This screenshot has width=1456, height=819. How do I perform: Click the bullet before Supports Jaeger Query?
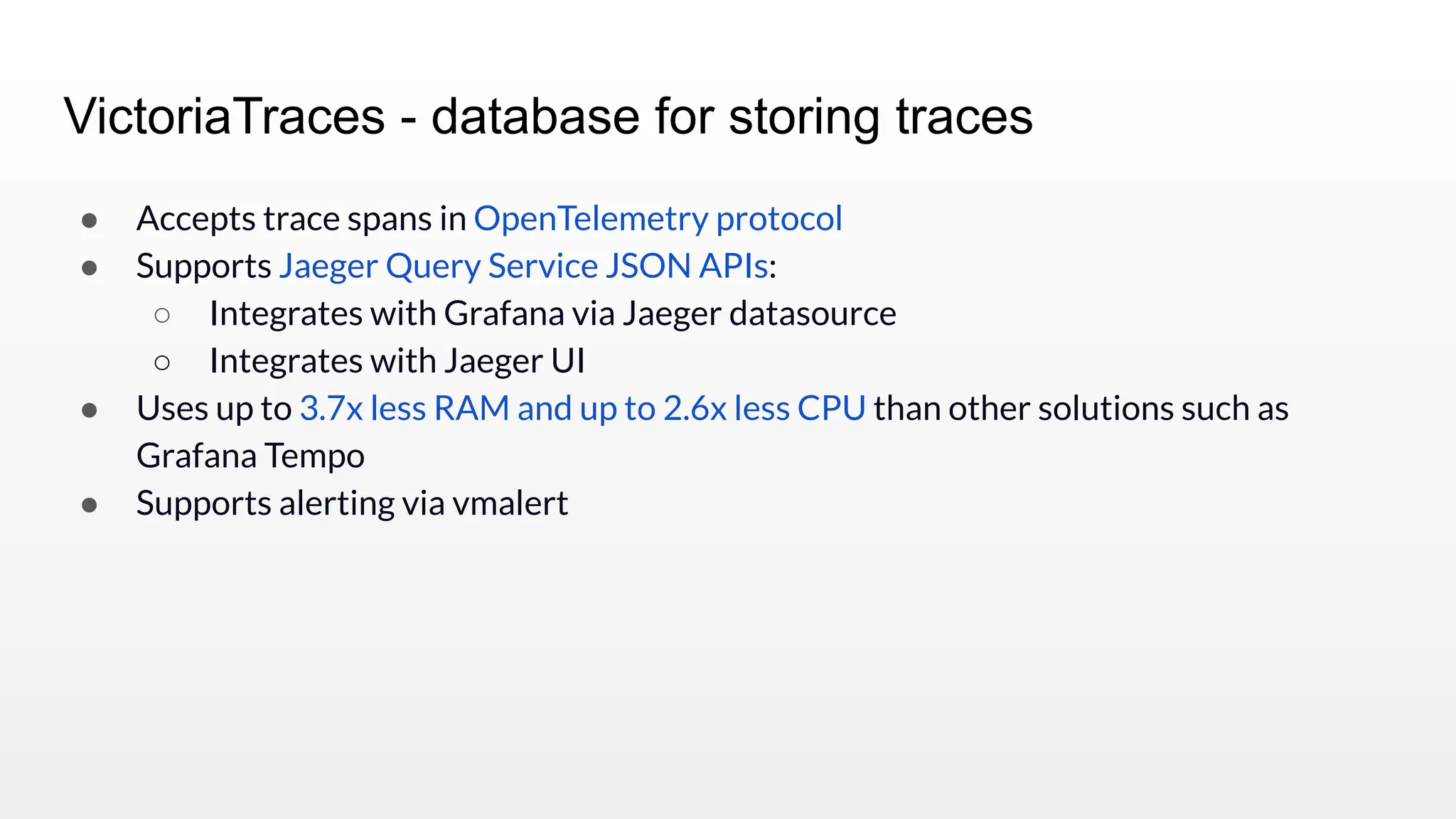pyautogui.click(x=90, y=268)
